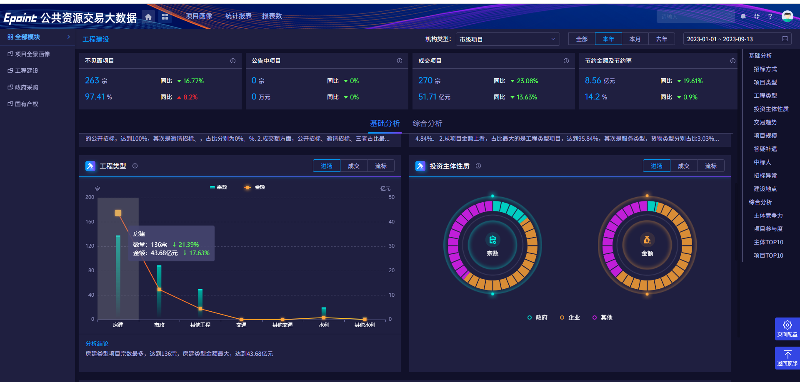Click 项目TOP10 in right anchor list
This screenshot has width=800, height=382.
coord(768,256)
